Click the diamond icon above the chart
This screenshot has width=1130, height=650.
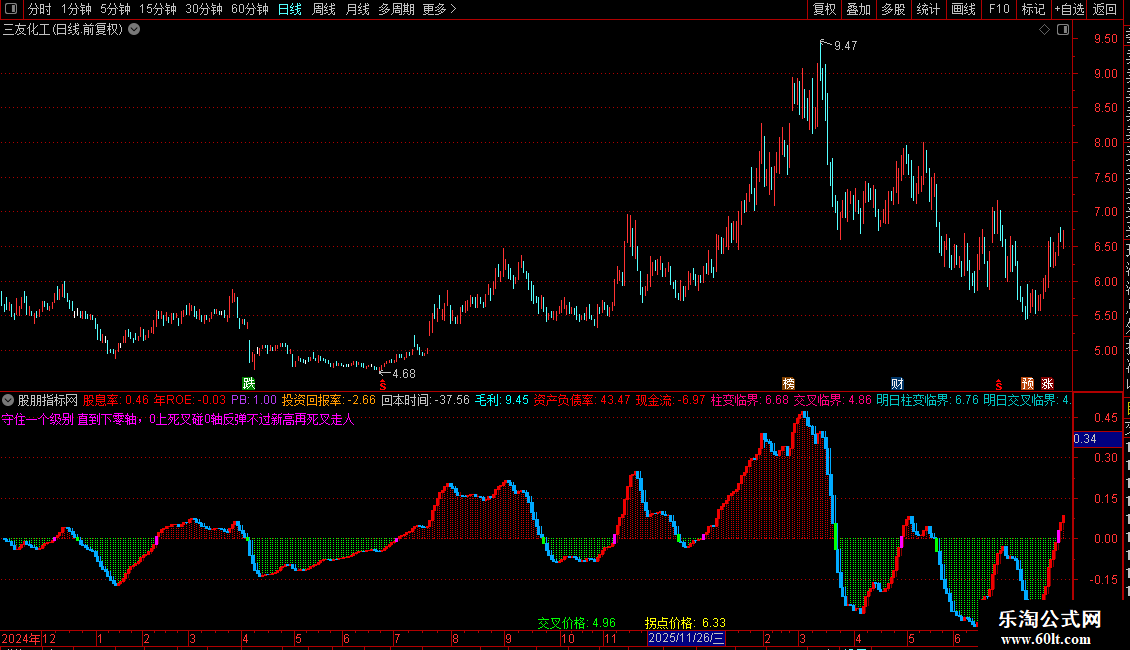click(1044, 30)
